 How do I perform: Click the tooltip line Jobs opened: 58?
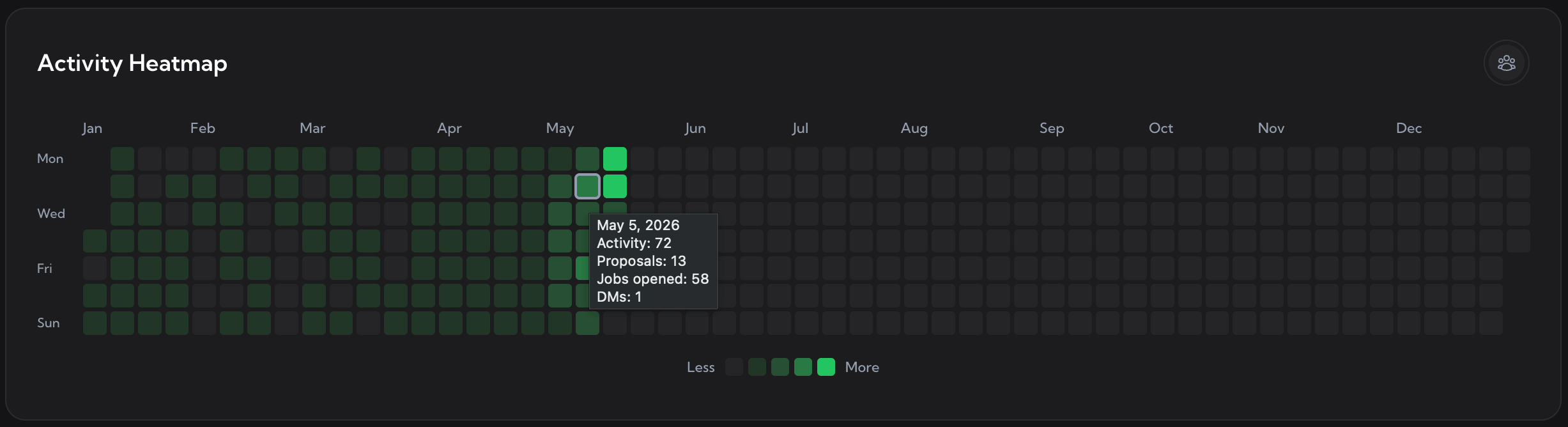(652, 279)
